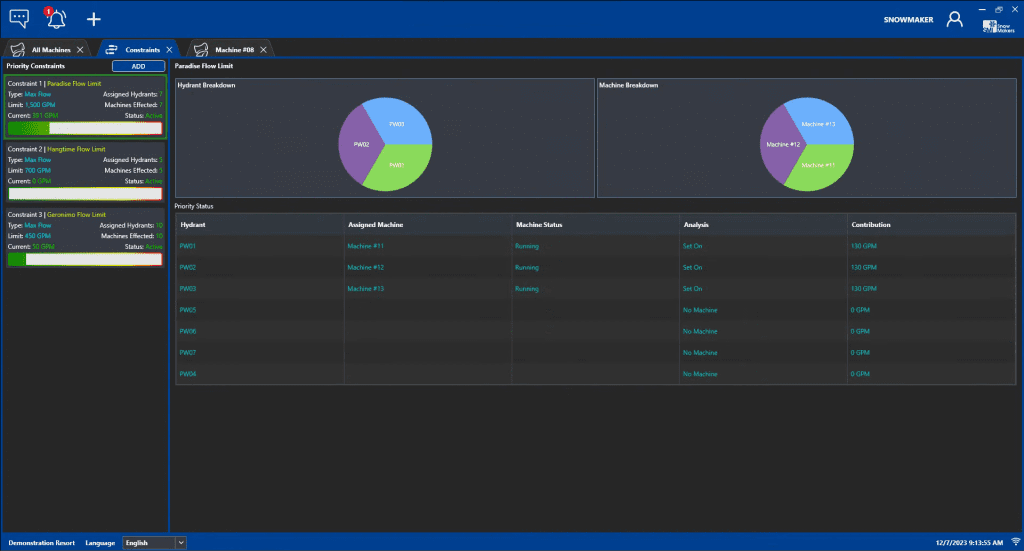Open the alarm bell notifications
1024x551 pixels.
(56, 18)
